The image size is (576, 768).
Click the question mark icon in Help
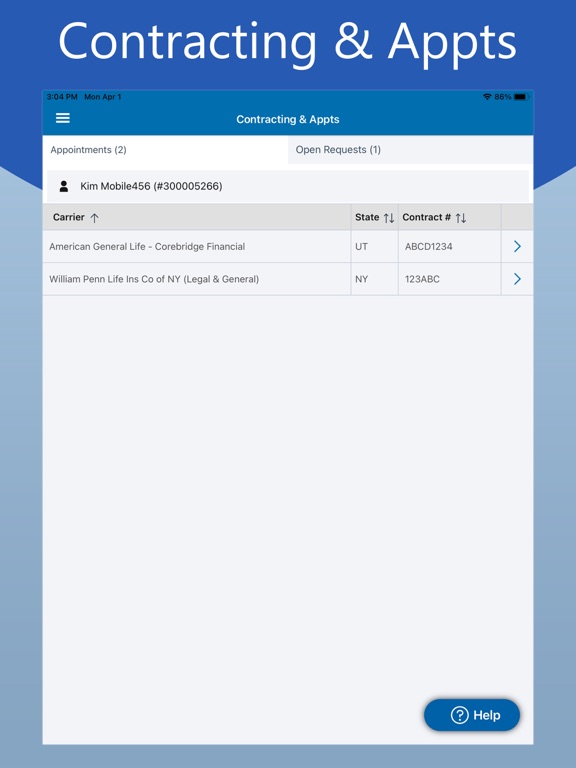coord(459,715)
